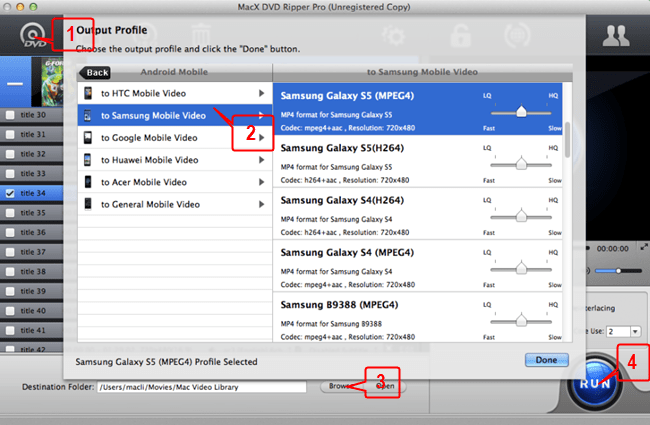Check the title 40 checkbox
Viewport: 650px width, 425px height.
pyautogui.click(x=10, y=311)
